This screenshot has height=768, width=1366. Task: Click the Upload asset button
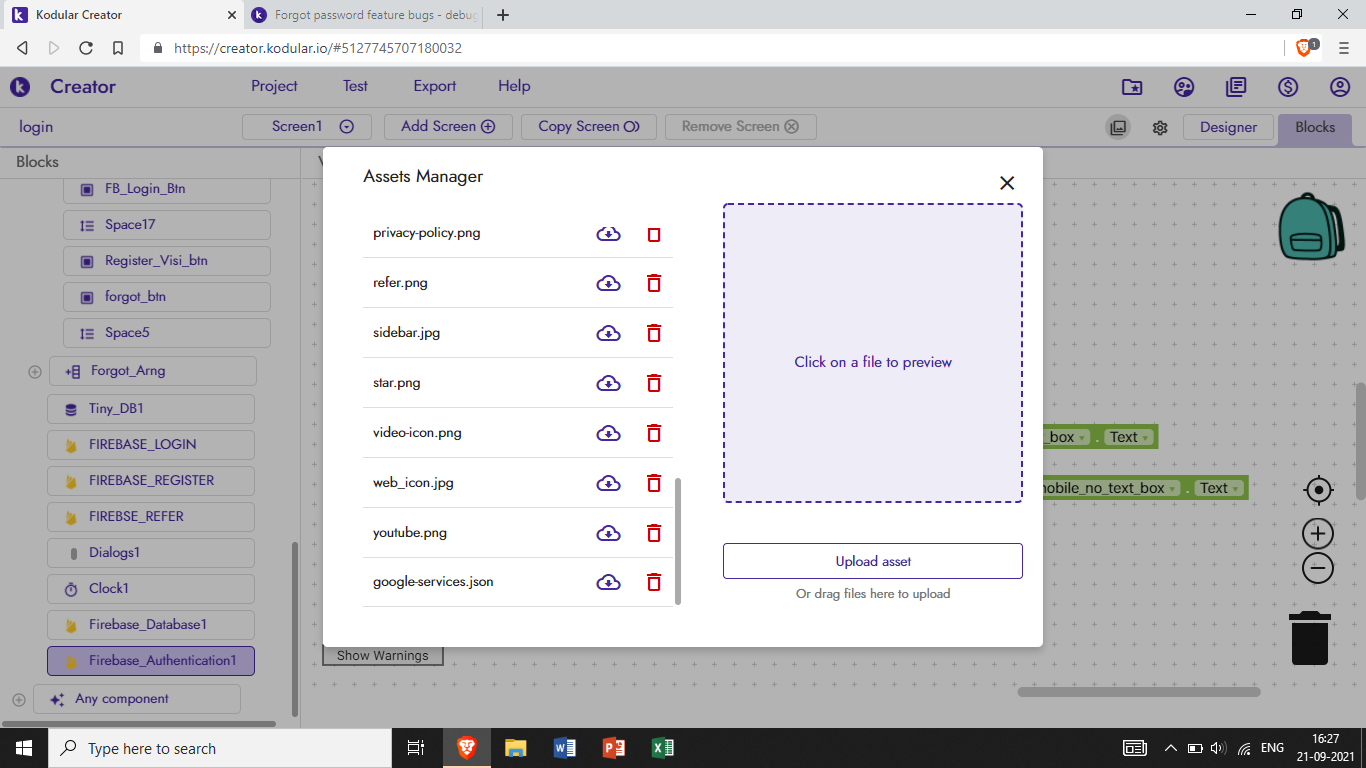tap(872, 561)
